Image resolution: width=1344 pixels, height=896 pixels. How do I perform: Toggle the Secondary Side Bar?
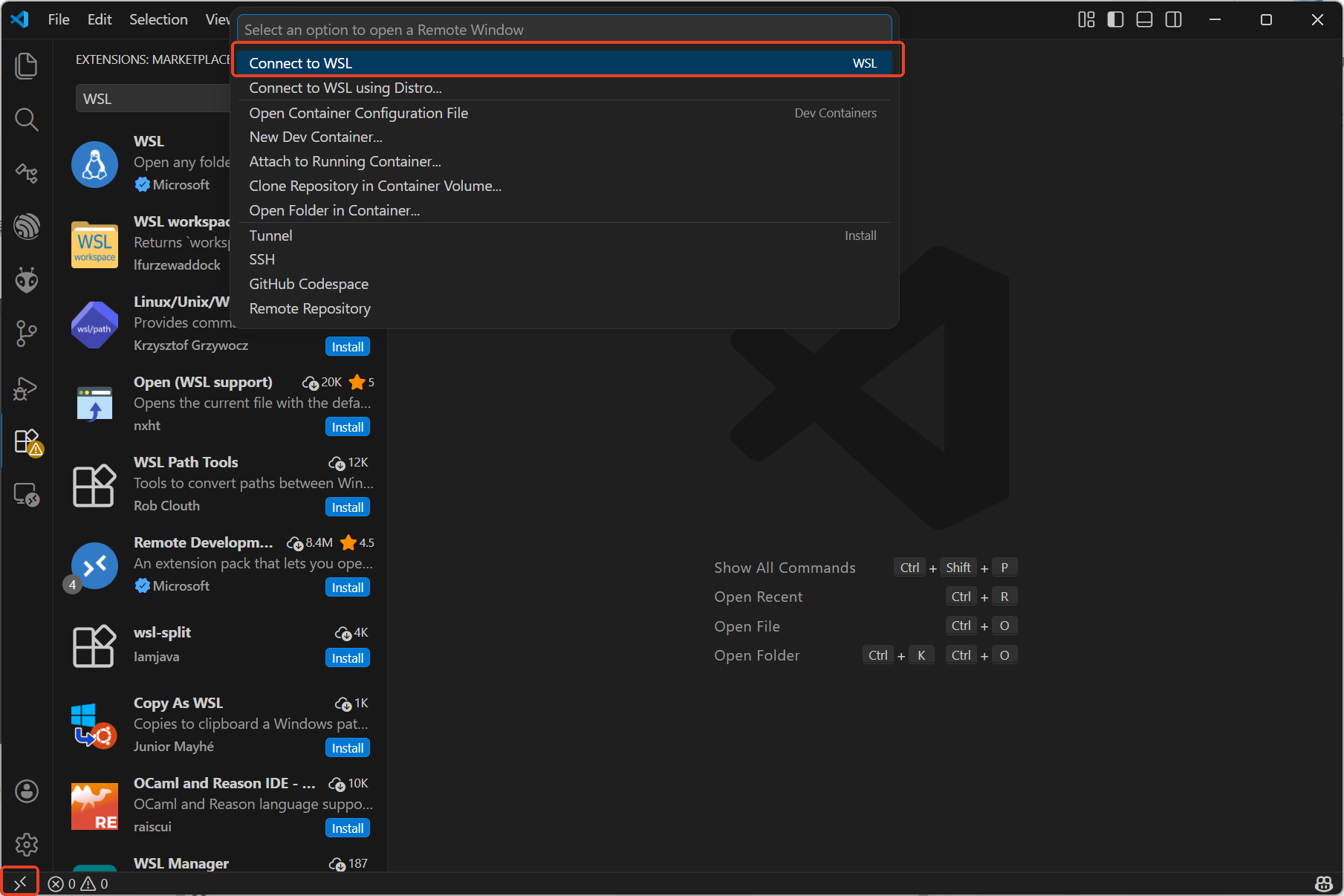(x=1174, y=19)
